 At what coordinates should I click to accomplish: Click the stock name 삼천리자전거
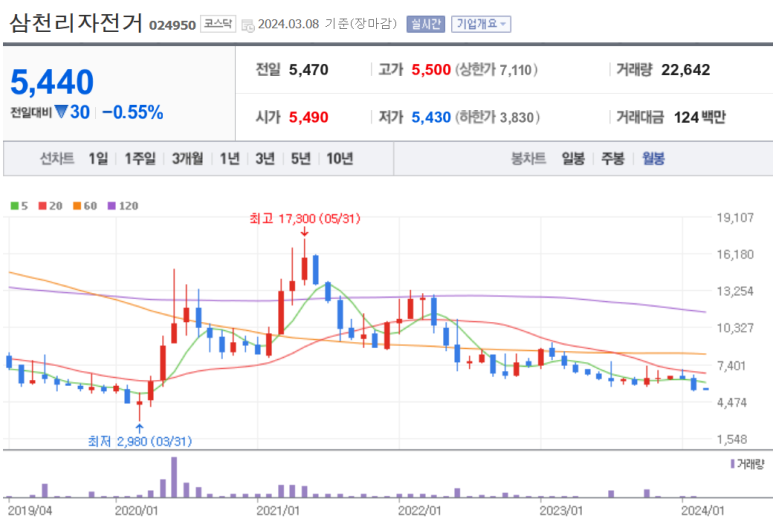[x=76, y=23]
